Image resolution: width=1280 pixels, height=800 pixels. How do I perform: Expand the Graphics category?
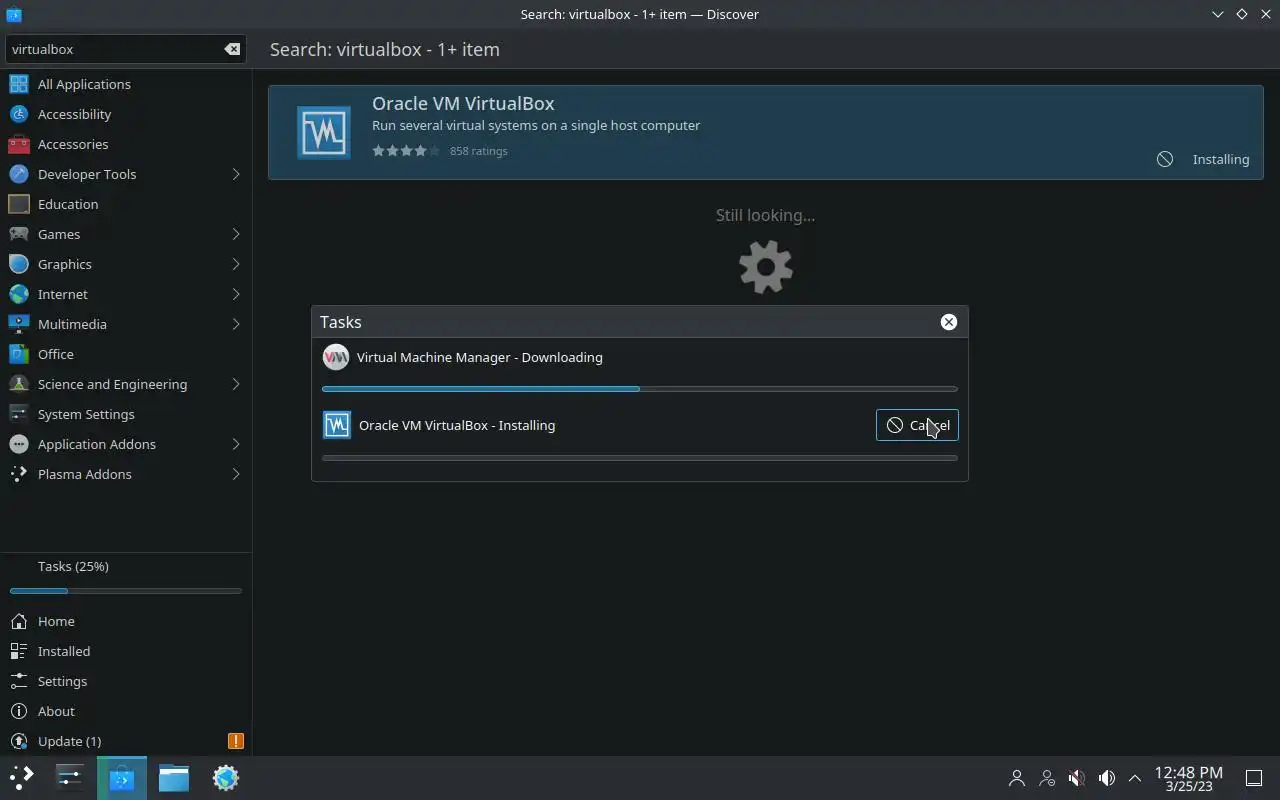(236, 264)
